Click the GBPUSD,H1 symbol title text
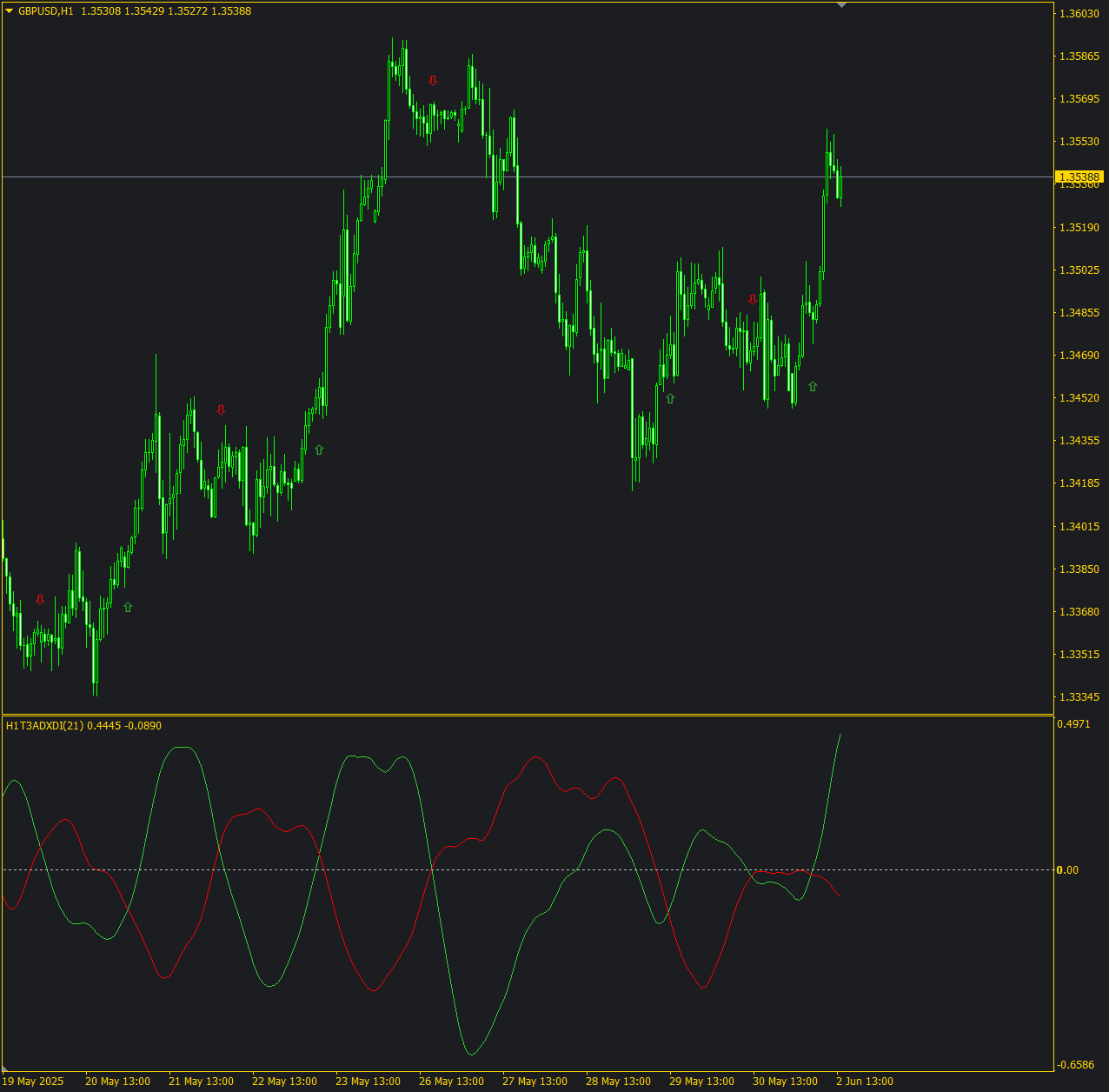Viewport: 1109px width, 1092px height. (x=46, y=11)
